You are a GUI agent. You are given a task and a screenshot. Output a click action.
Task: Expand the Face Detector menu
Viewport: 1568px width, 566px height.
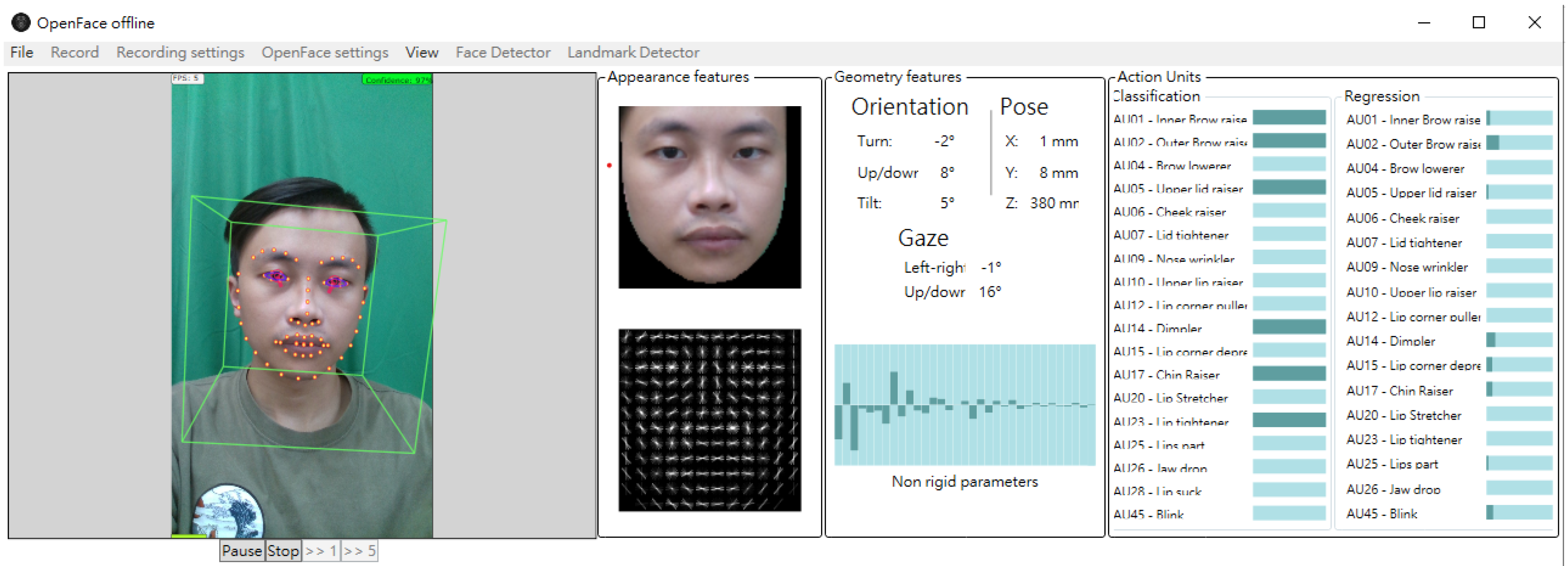coord(503,53)
